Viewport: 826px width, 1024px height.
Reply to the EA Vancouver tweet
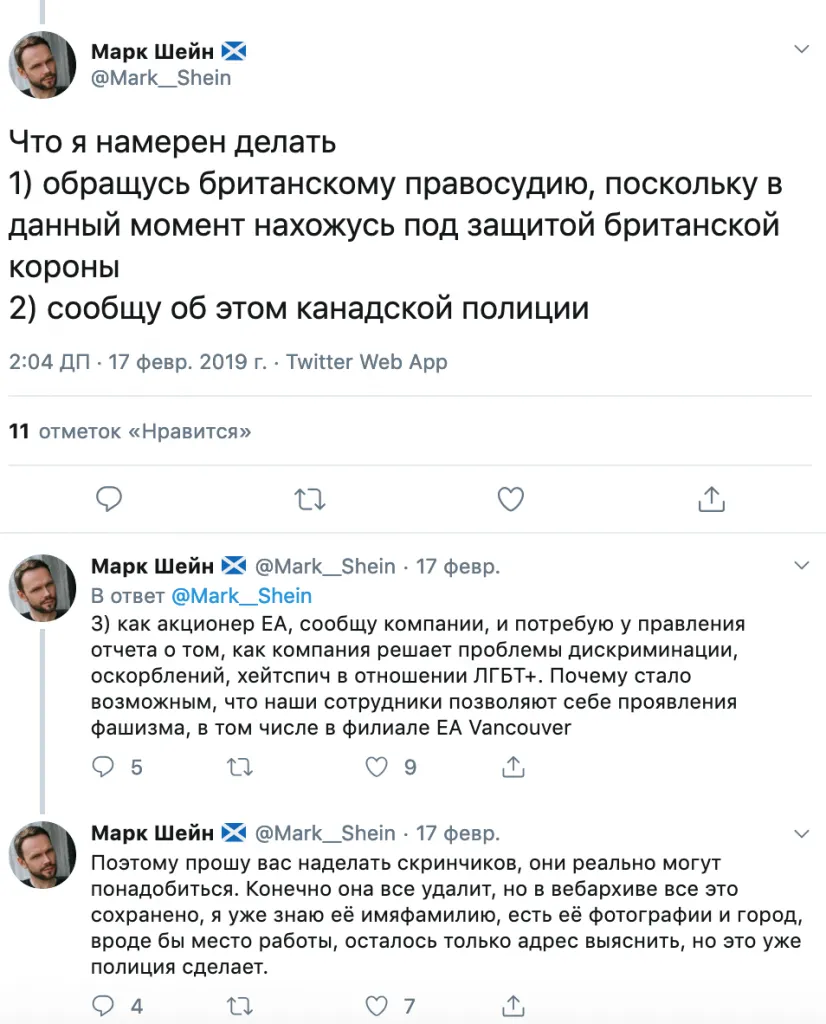(104, 767)
